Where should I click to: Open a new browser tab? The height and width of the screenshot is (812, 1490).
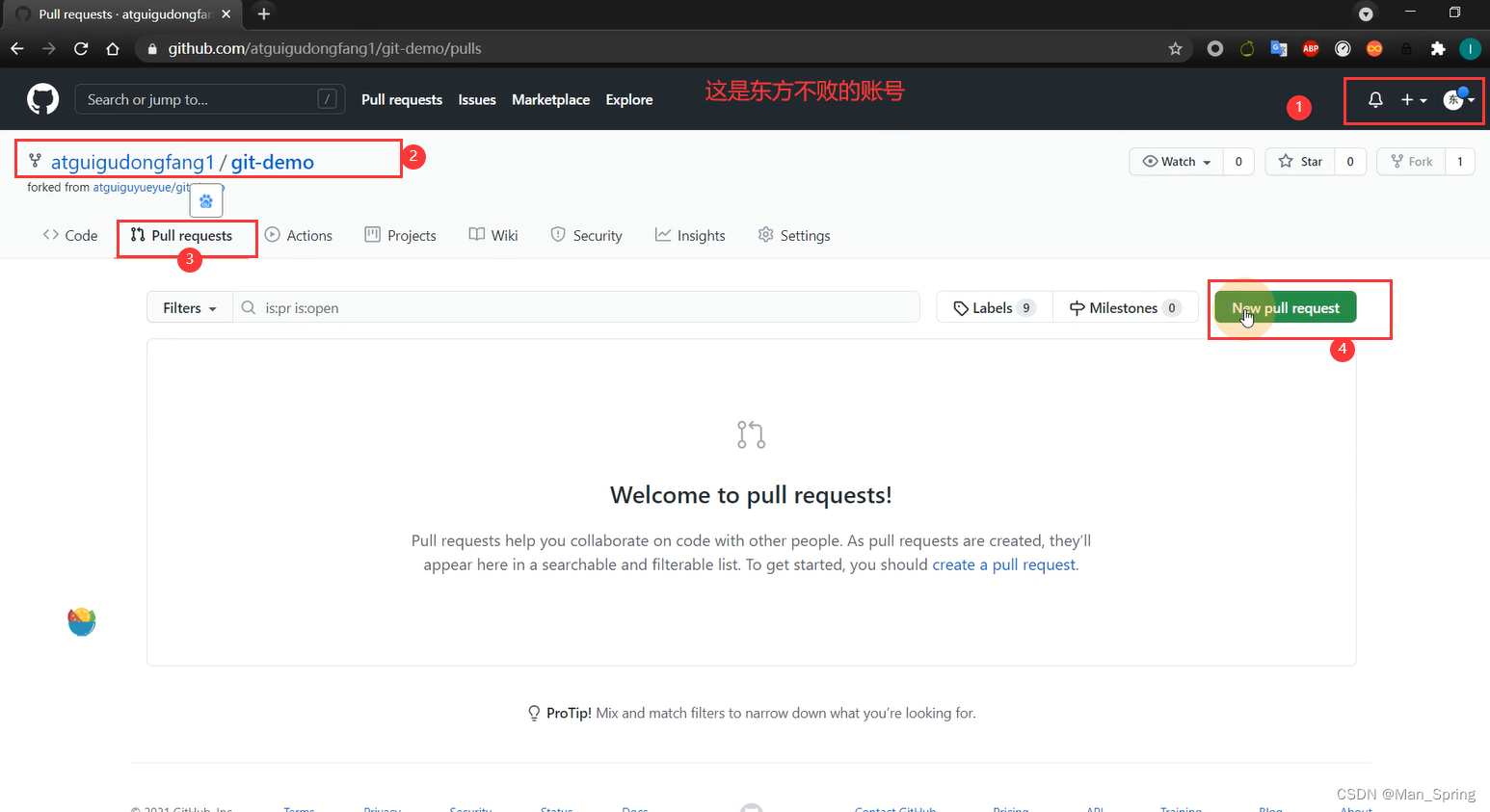263,13
